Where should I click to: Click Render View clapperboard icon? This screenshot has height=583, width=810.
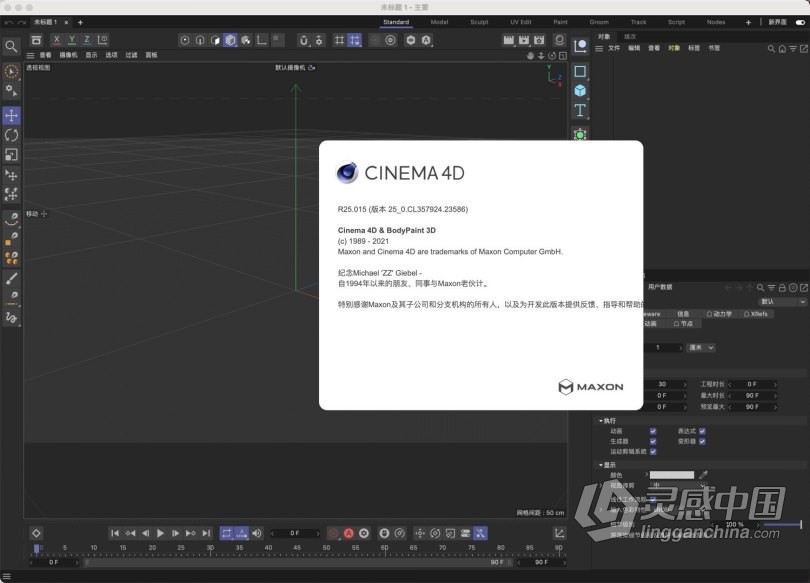509,40
